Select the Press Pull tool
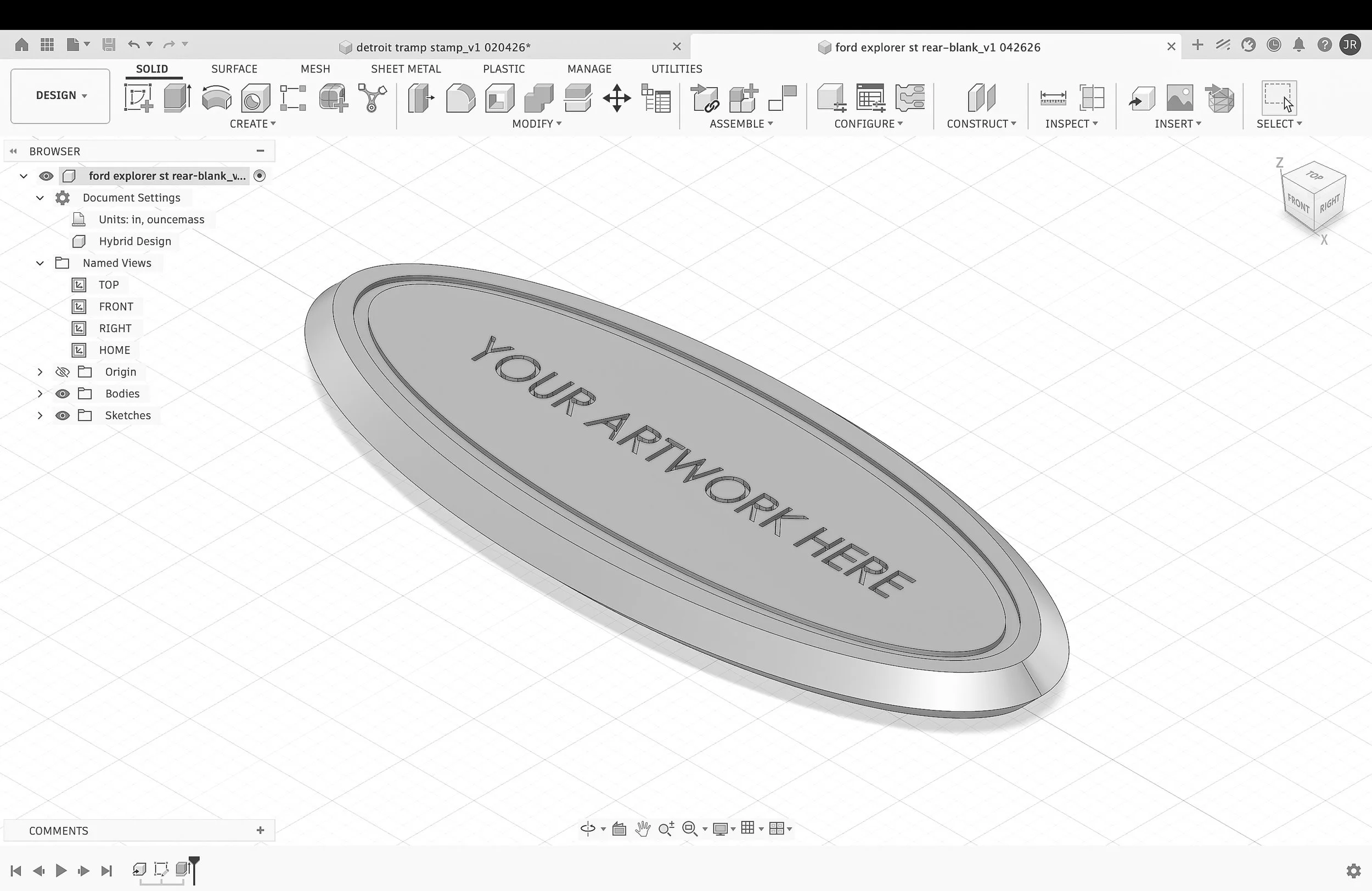The width and height of the screenshot is (1372, 891). (x=421, y=98)
